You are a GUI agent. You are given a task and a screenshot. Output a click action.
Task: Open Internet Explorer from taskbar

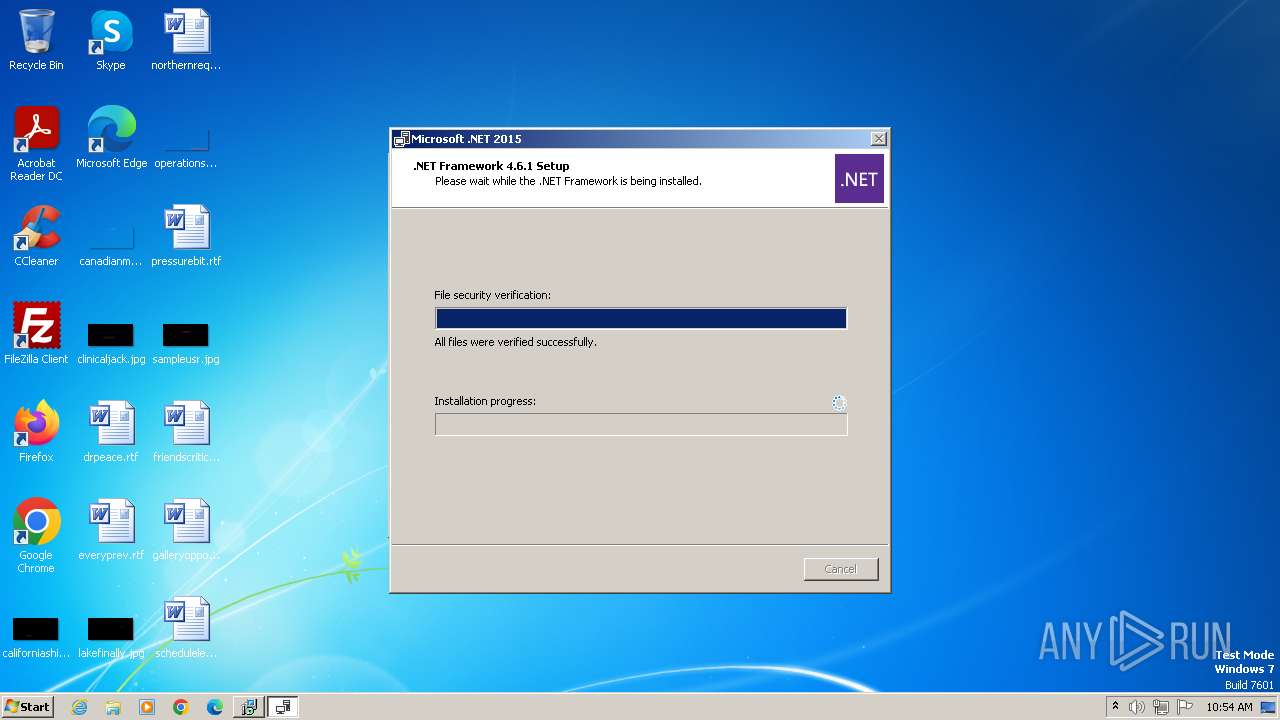pyautogui.click(x=79, y=707)
